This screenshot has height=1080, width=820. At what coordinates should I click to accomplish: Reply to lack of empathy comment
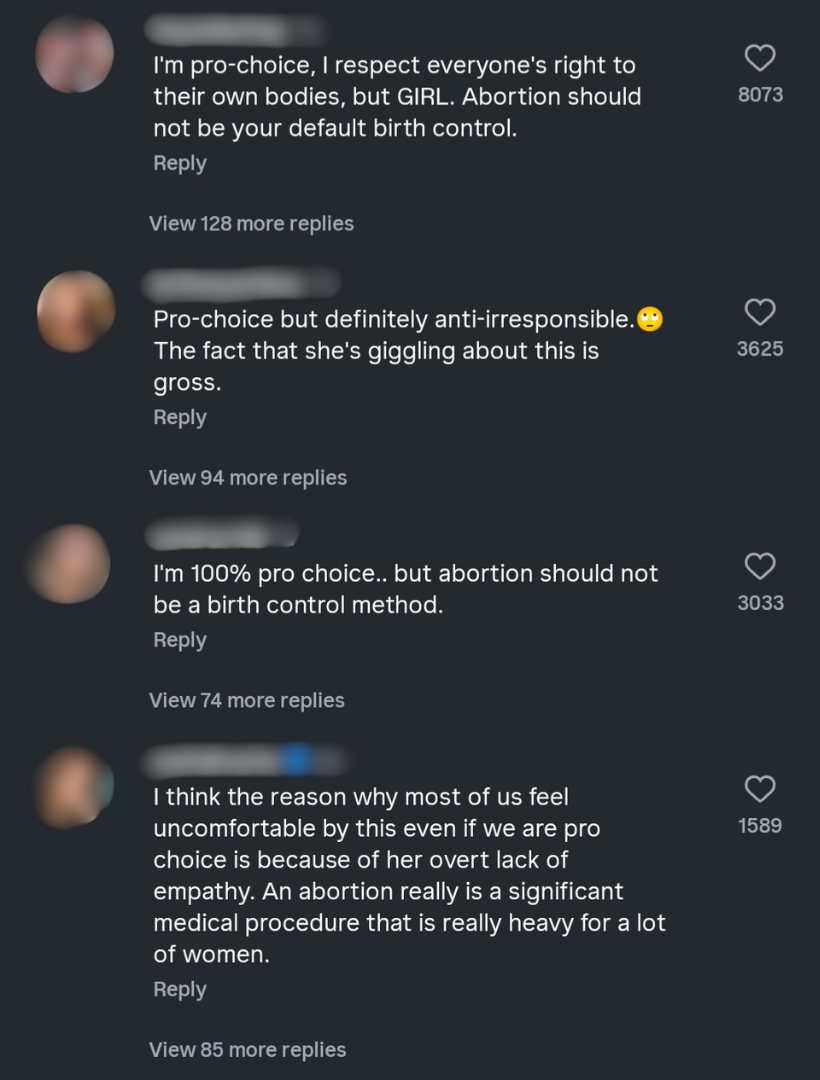[180, 989]
